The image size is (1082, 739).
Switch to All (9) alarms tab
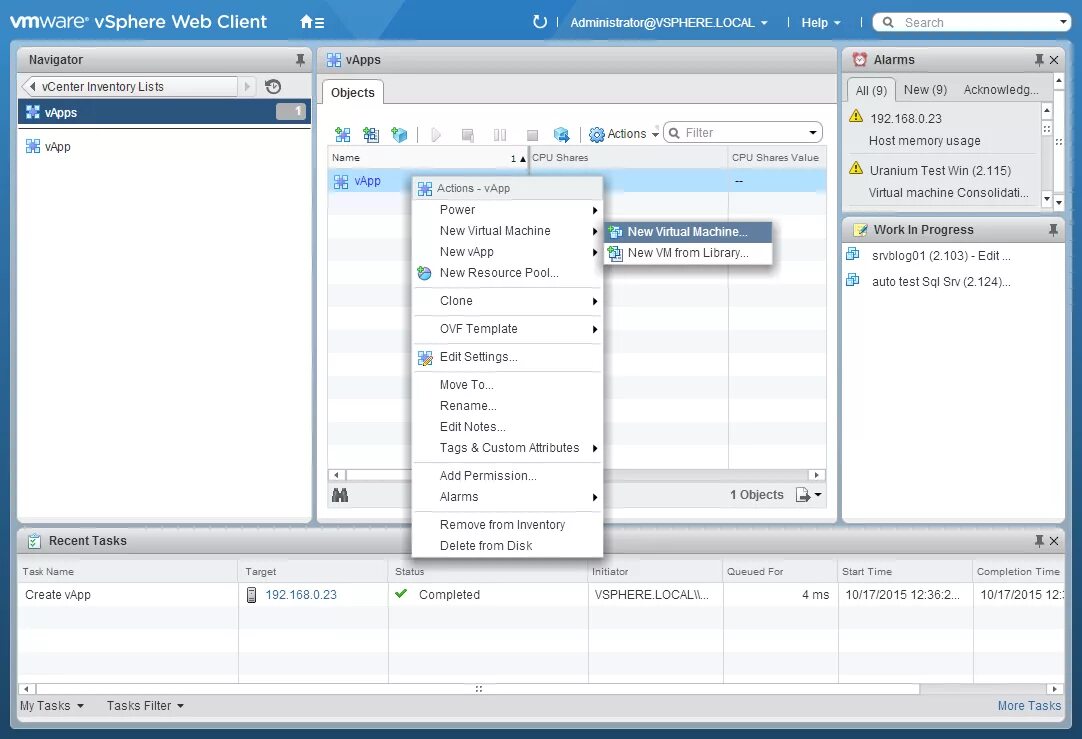871,90
